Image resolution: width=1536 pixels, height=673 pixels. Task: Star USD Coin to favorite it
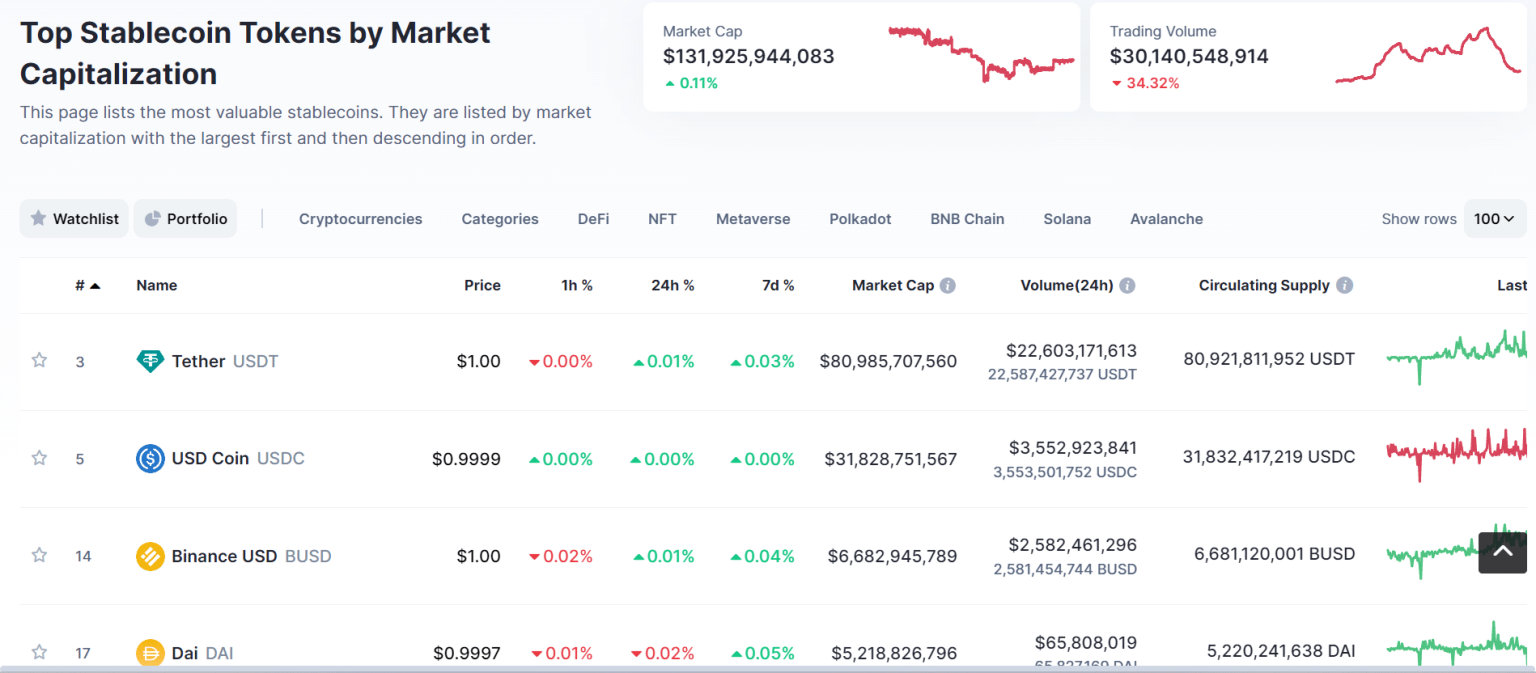point(38,458)
